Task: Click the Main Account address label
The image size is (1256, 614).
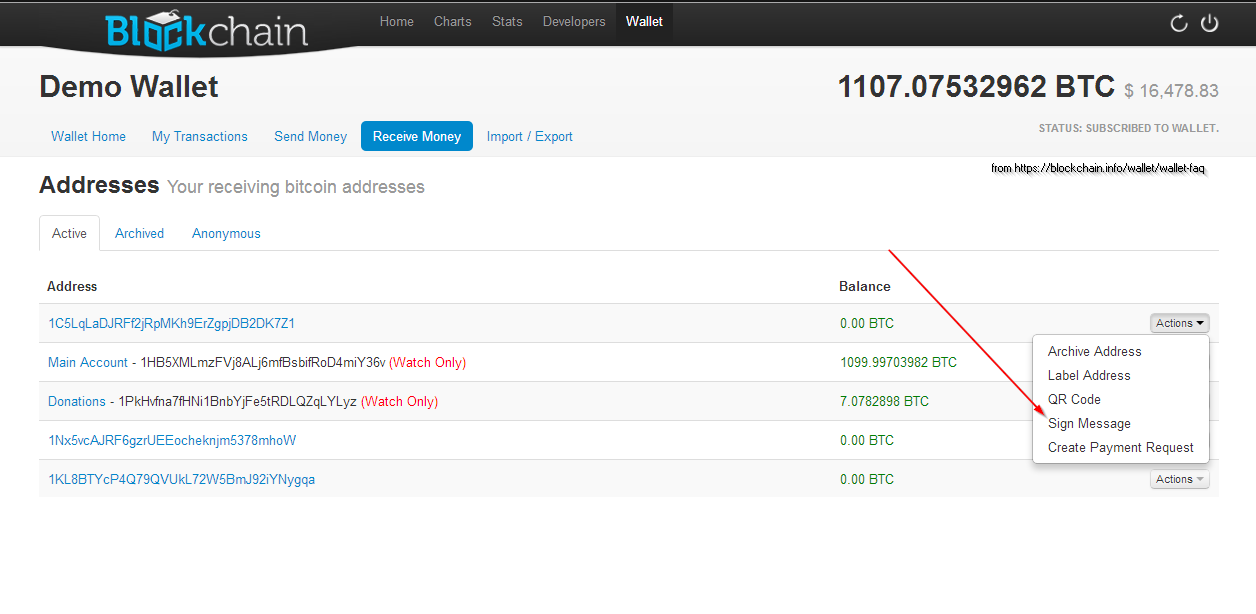Action: [x=88, y=363]
